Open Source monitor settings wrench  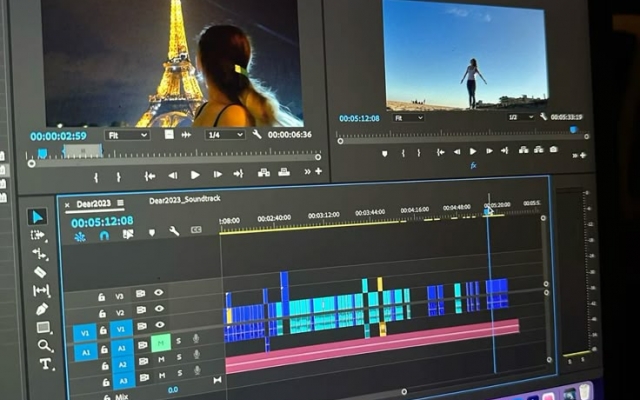coord(257,134)
